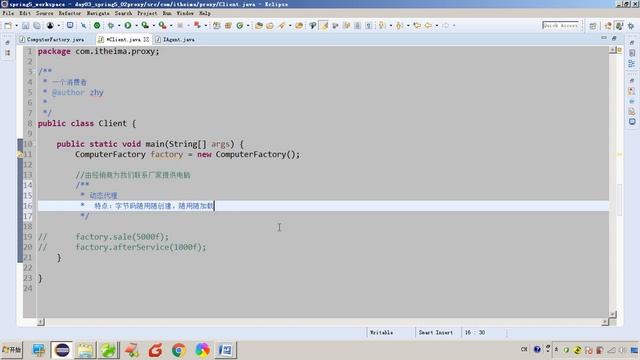This screenshot has height=360, width=640.
Task: Open the External Tools dropdown arrow
Action: pos(171,26)
